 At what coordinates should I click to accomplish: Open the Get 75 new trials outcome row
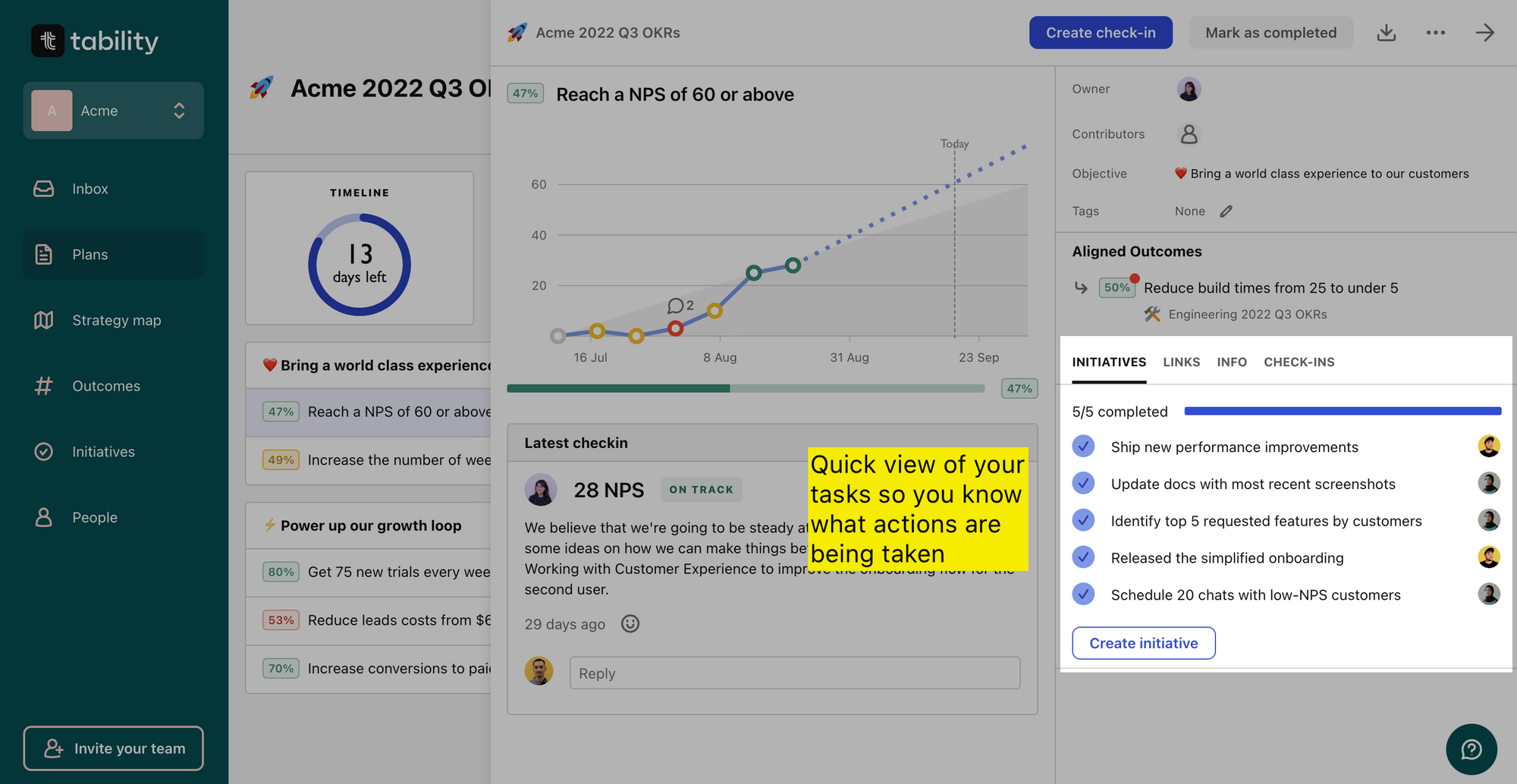click(369, 572)
